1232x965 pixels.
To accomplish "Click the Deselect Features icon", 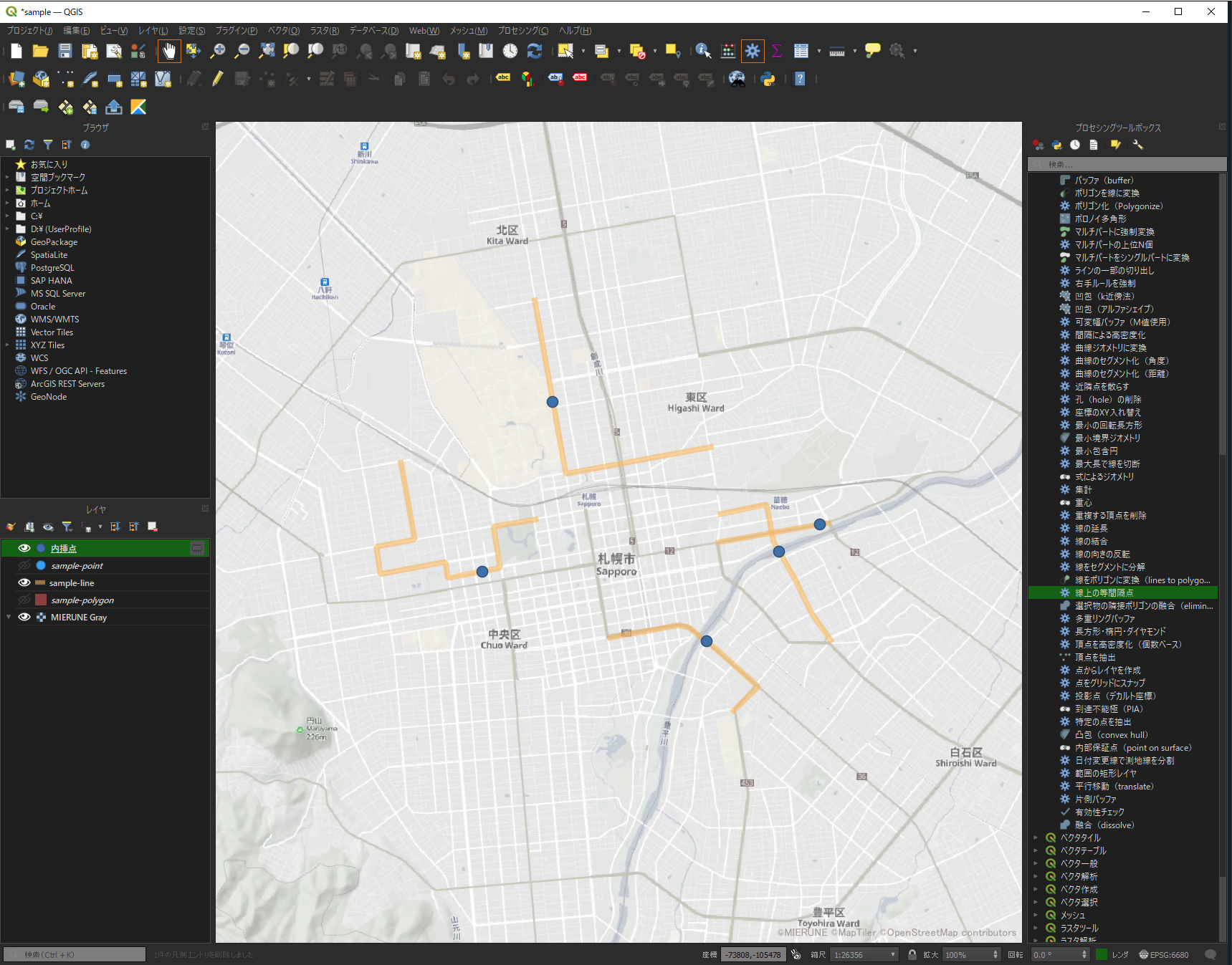I will [637, 51].
